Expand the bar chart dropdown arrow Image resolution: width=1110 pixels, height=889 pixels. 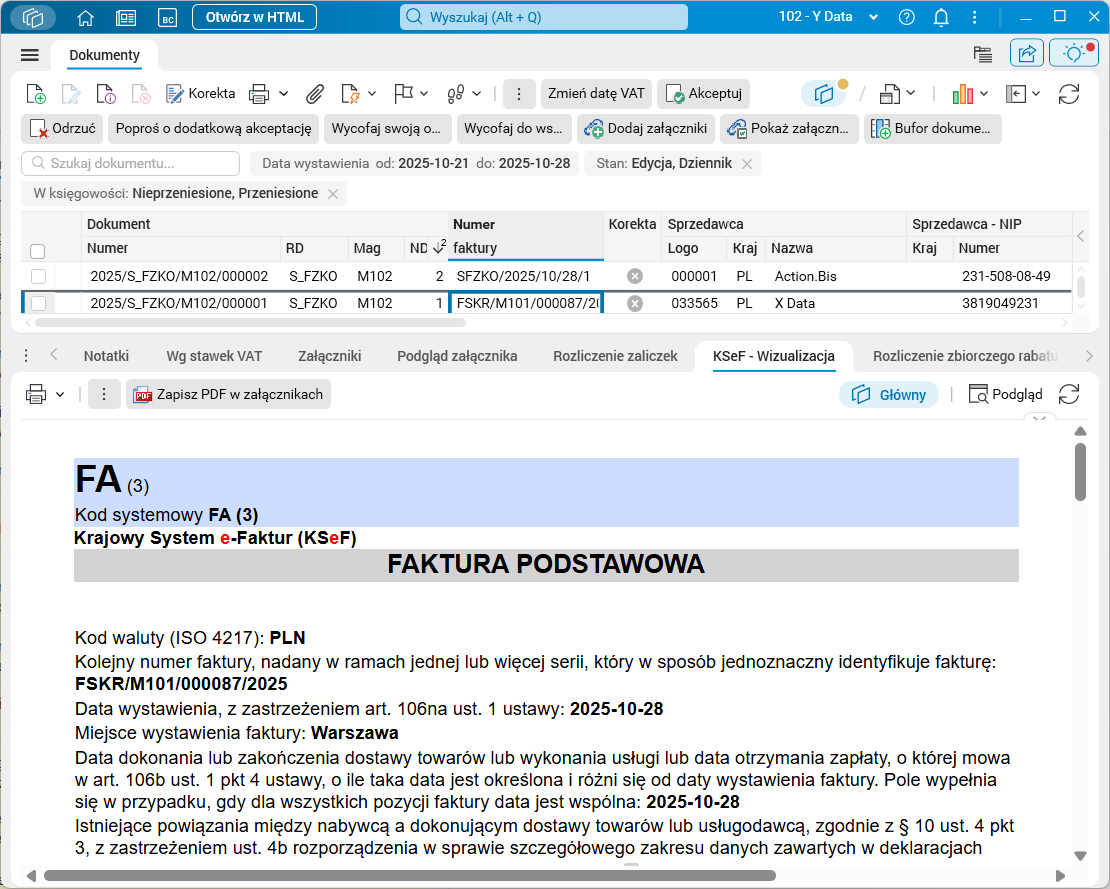[984, 93]
